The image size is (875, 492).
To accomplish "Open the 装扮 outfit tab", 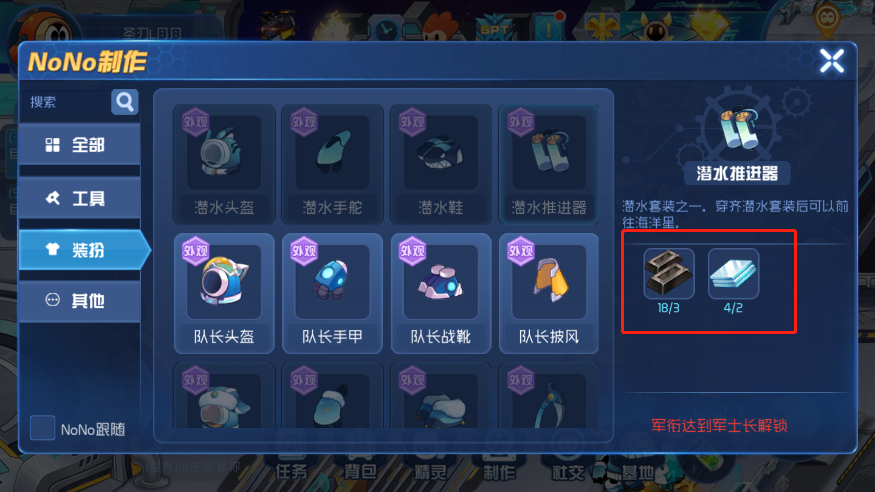I will 84,249.
